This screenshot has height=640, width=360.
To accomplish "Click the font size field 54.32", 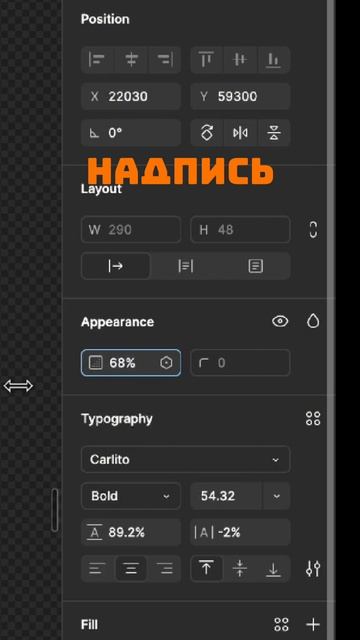I will click(227, 496).
